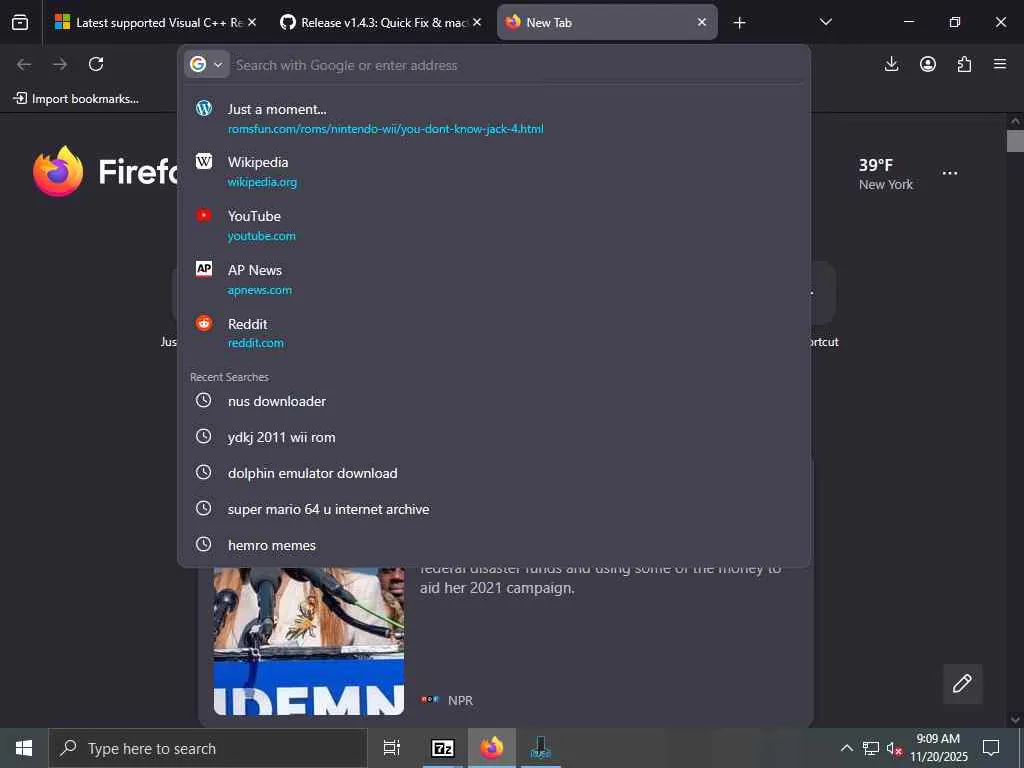Screen dimensions: 1024x768
Task: Switch to Release v1.4.3 Quick Fix tab
Action: click(382, 22)
